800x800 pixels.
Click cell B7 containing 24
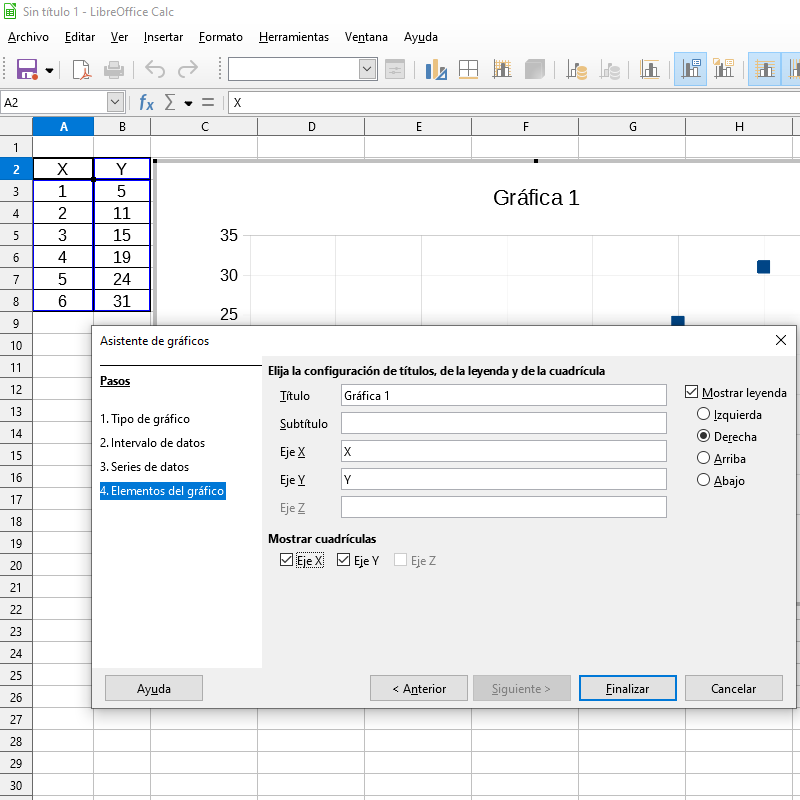(x=122, y=279)
